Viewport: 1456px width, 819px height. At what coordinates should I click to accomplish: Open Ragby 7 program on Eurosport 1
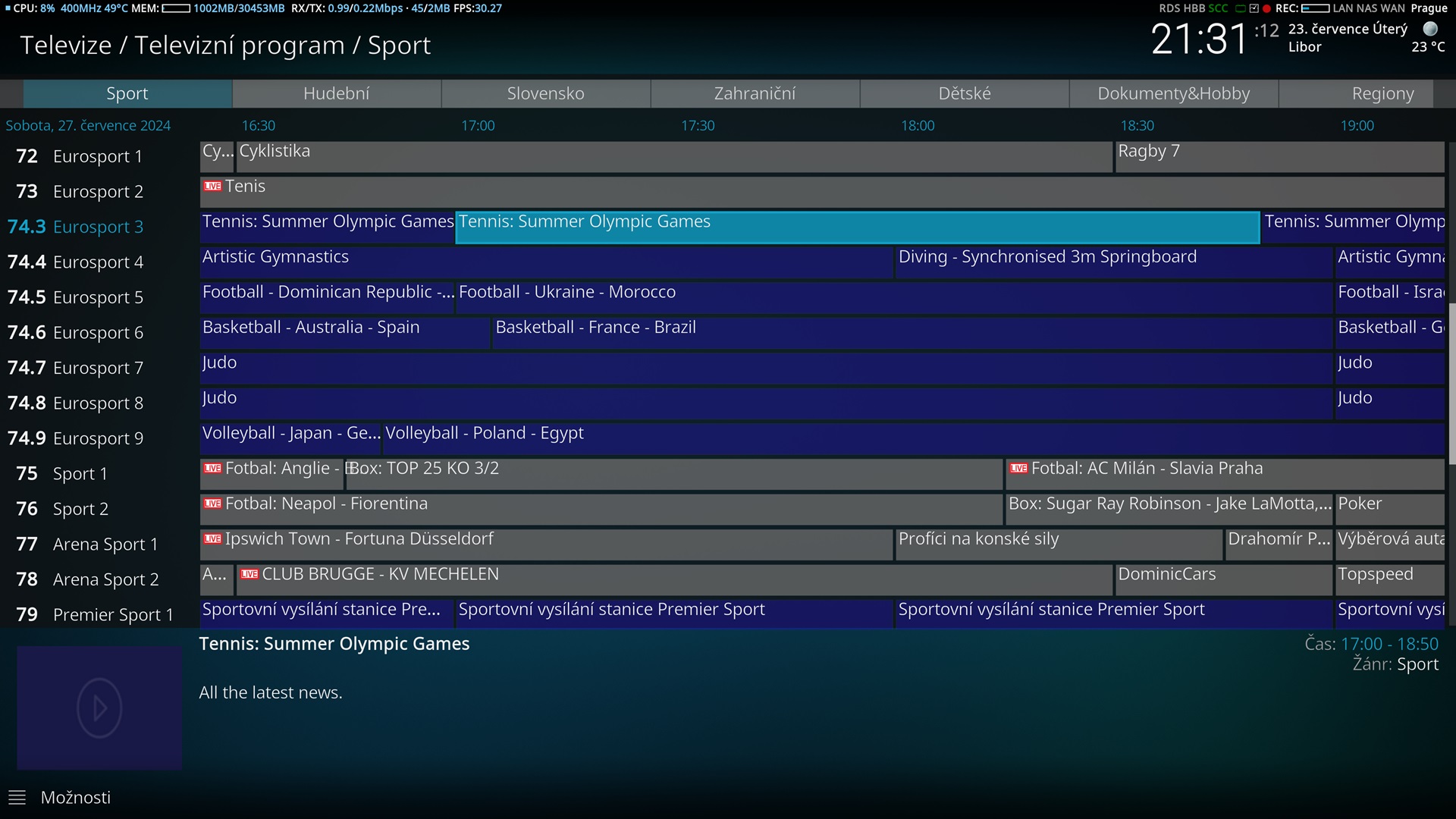1148,152
